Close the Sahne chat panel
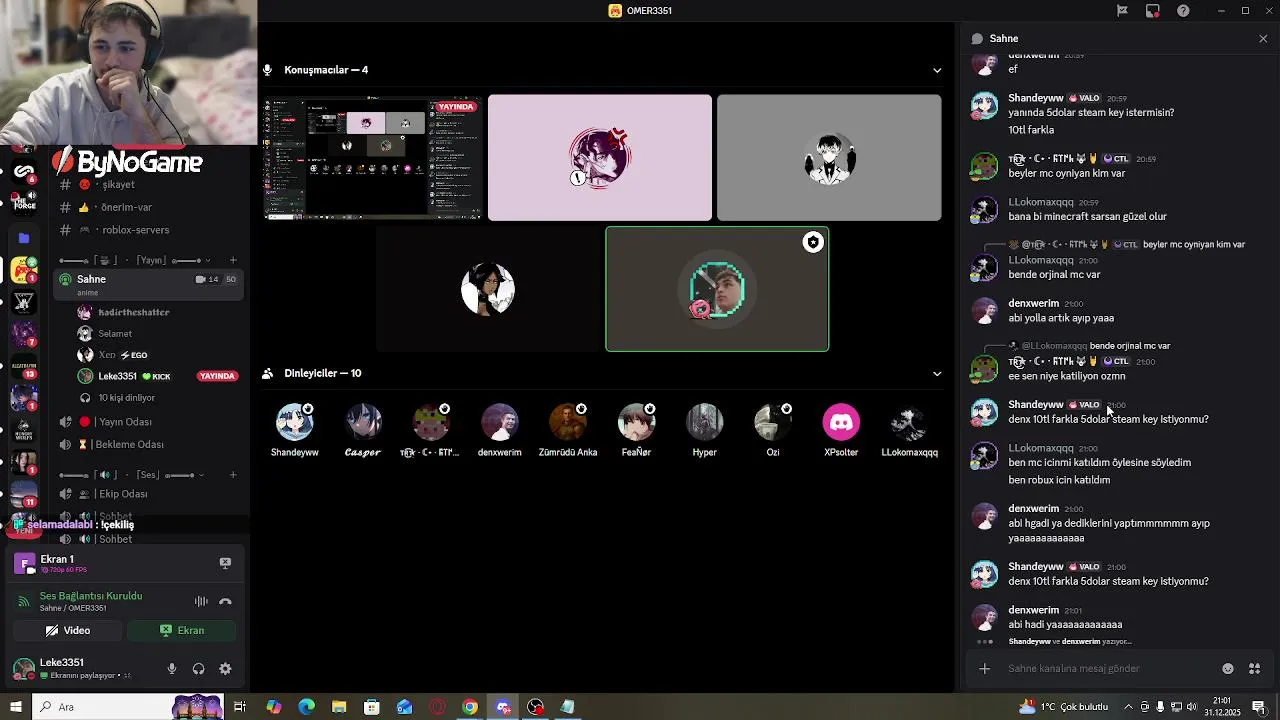This screenshot has height=720, width=1280. coord(1263,39)
